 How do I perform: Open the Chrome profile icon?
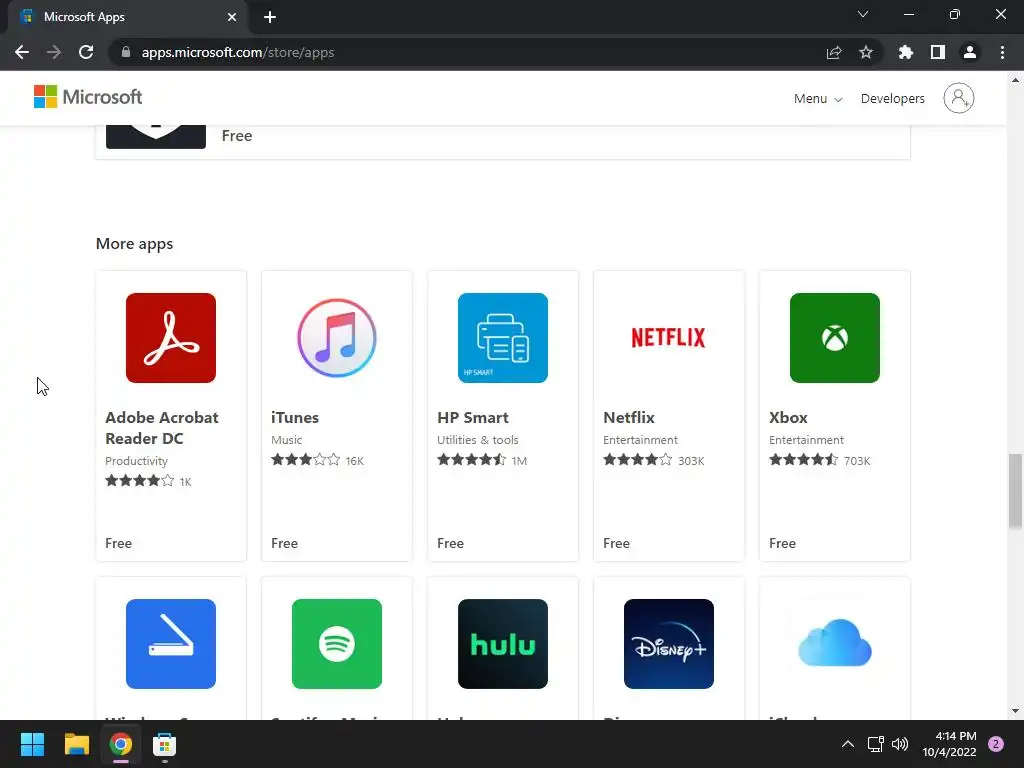[x=969, y=52]
